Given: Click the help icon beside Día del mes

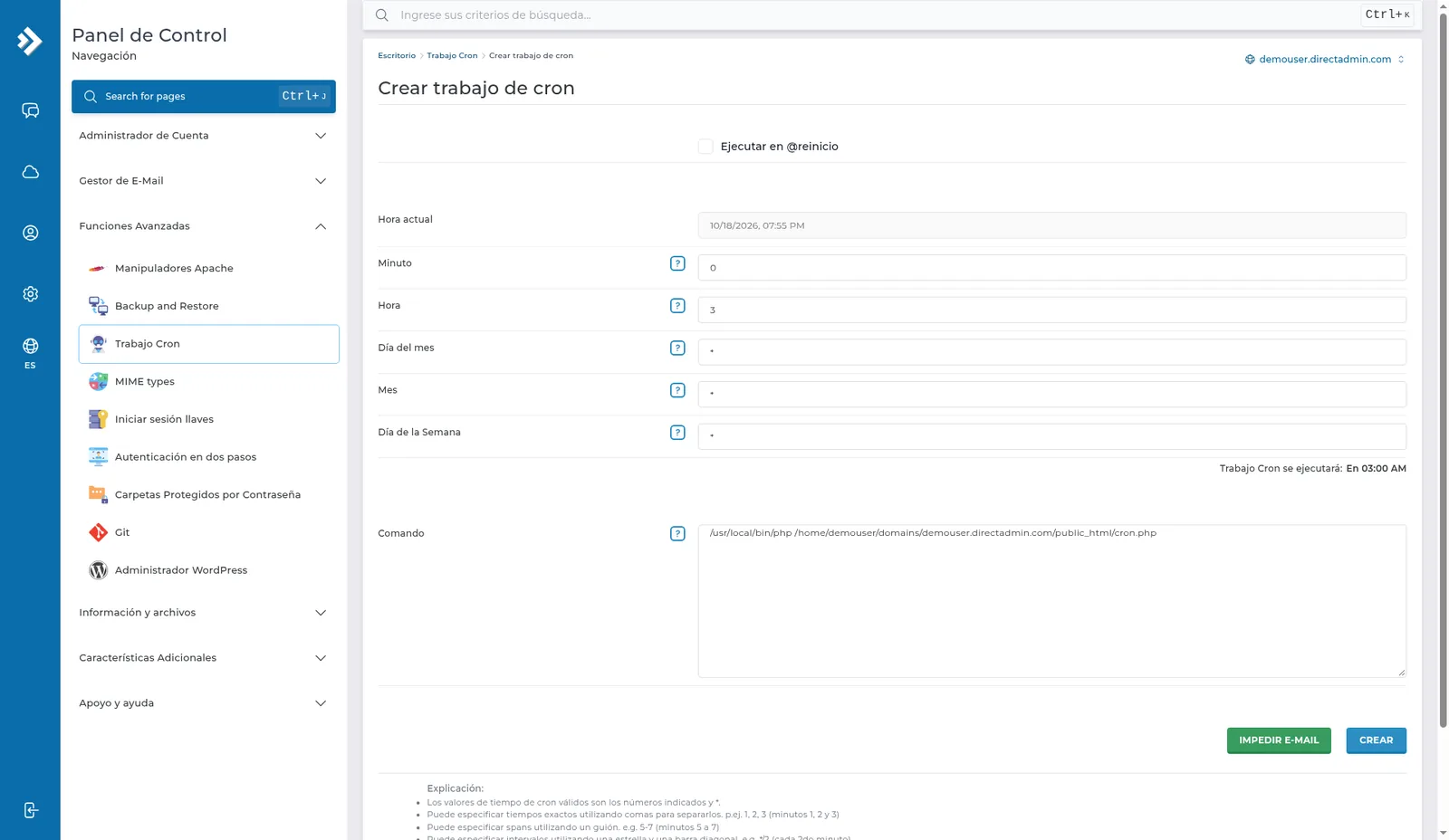Looking at the screenshot, I should pyautogui.click(x=677, y=348).
